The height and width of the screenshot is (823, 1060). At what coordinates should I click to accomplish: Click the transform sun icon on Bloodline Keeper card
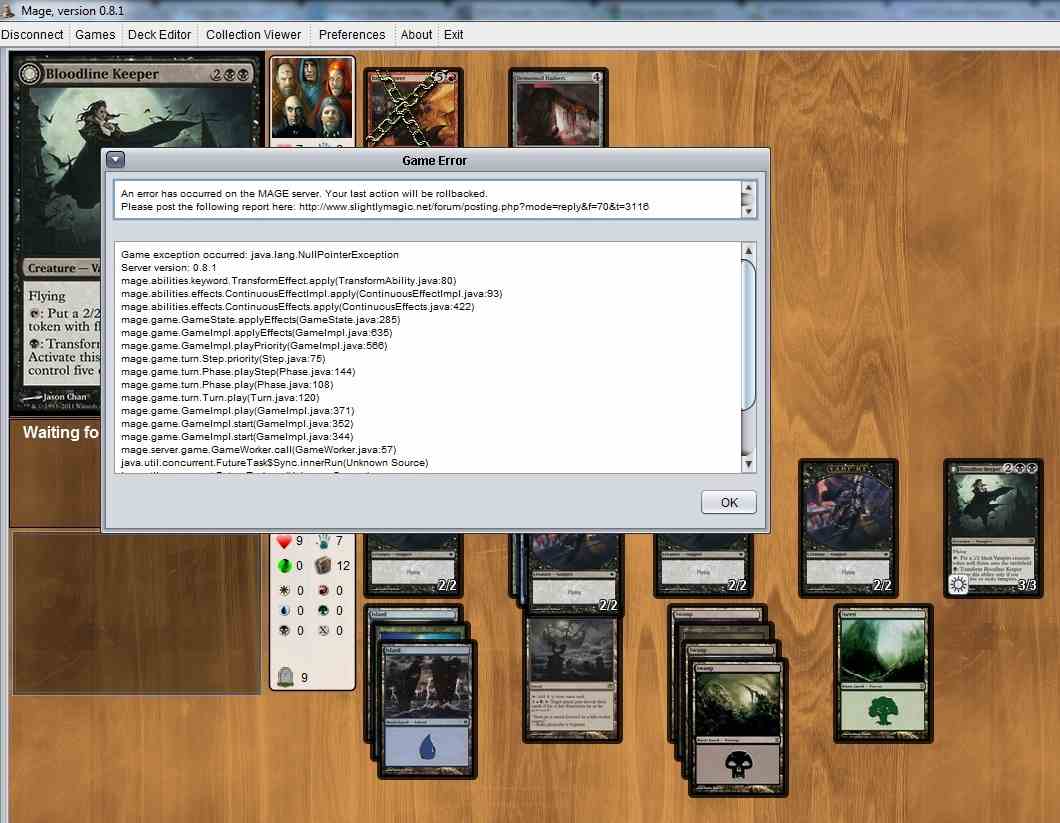click(958, 584)
